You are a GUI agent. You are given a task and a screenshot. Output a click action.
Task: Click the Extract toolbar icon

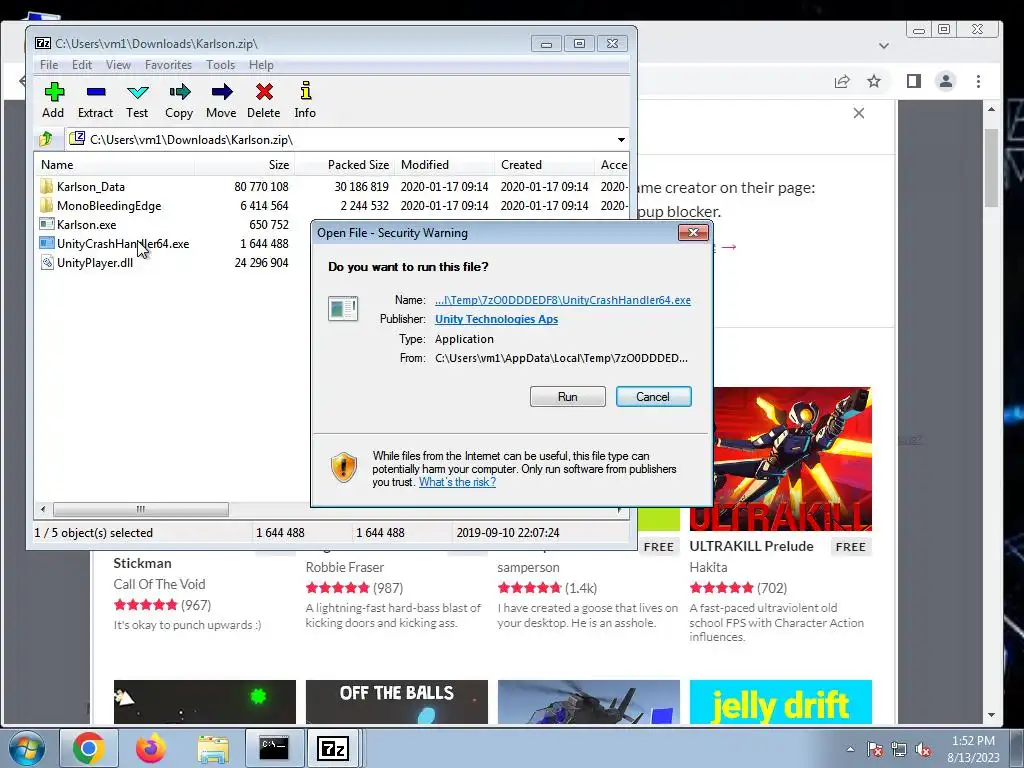click(95, 100)
